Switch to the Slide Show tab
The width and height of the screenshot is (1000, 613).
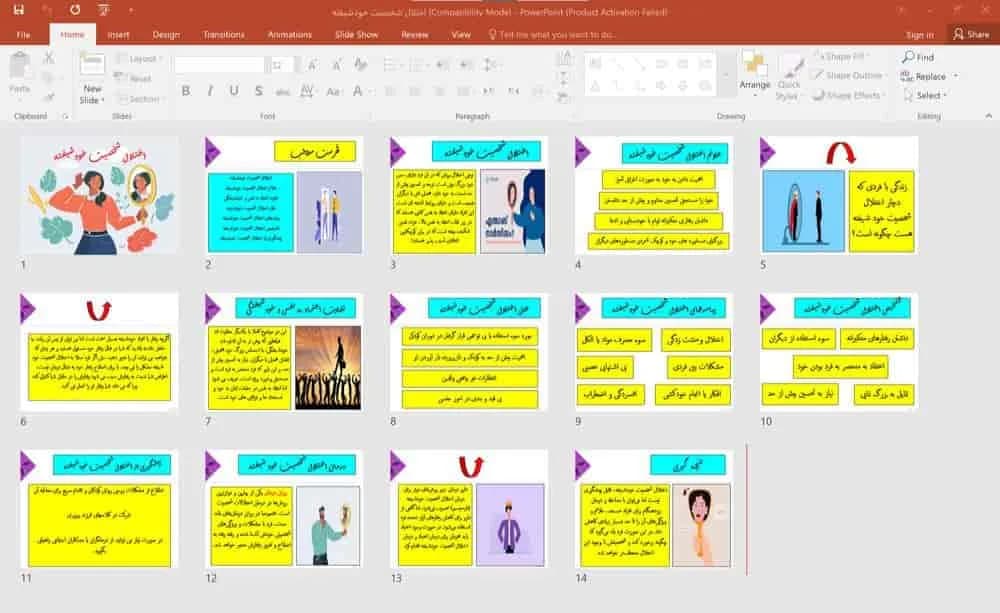click(357, 34)
